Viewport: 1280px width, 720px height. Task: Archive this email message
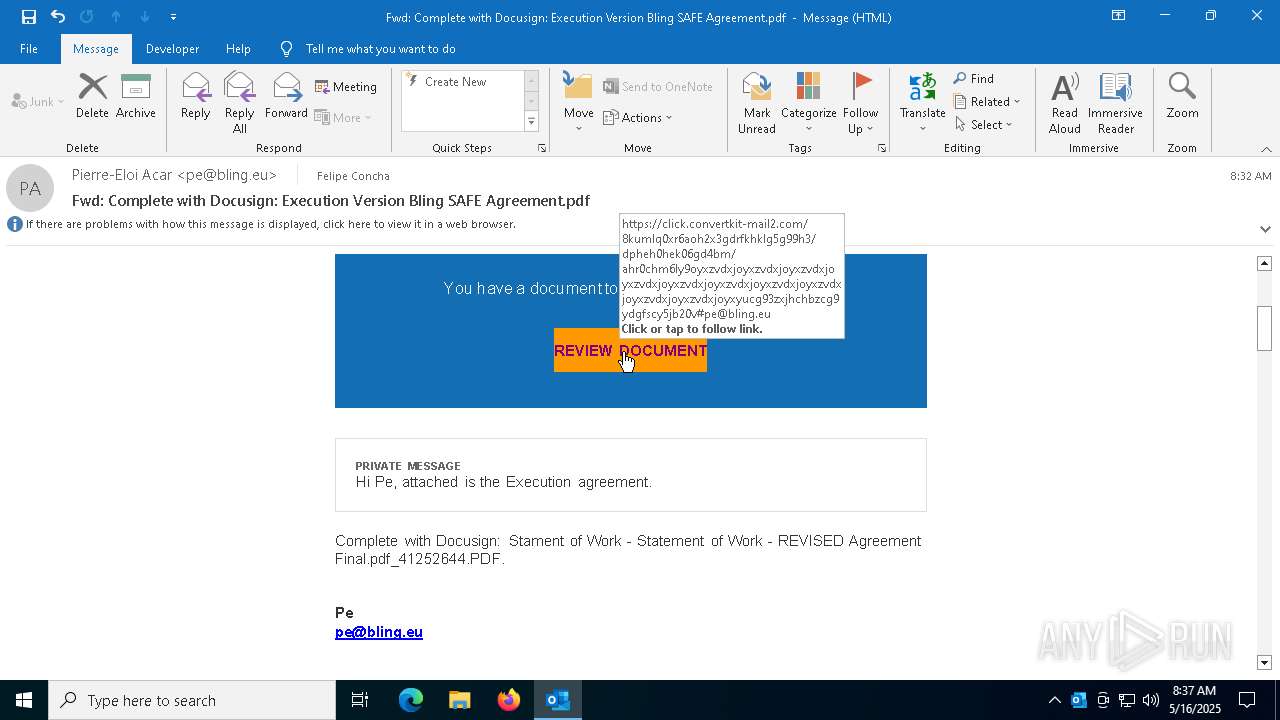tap(136, 97)
